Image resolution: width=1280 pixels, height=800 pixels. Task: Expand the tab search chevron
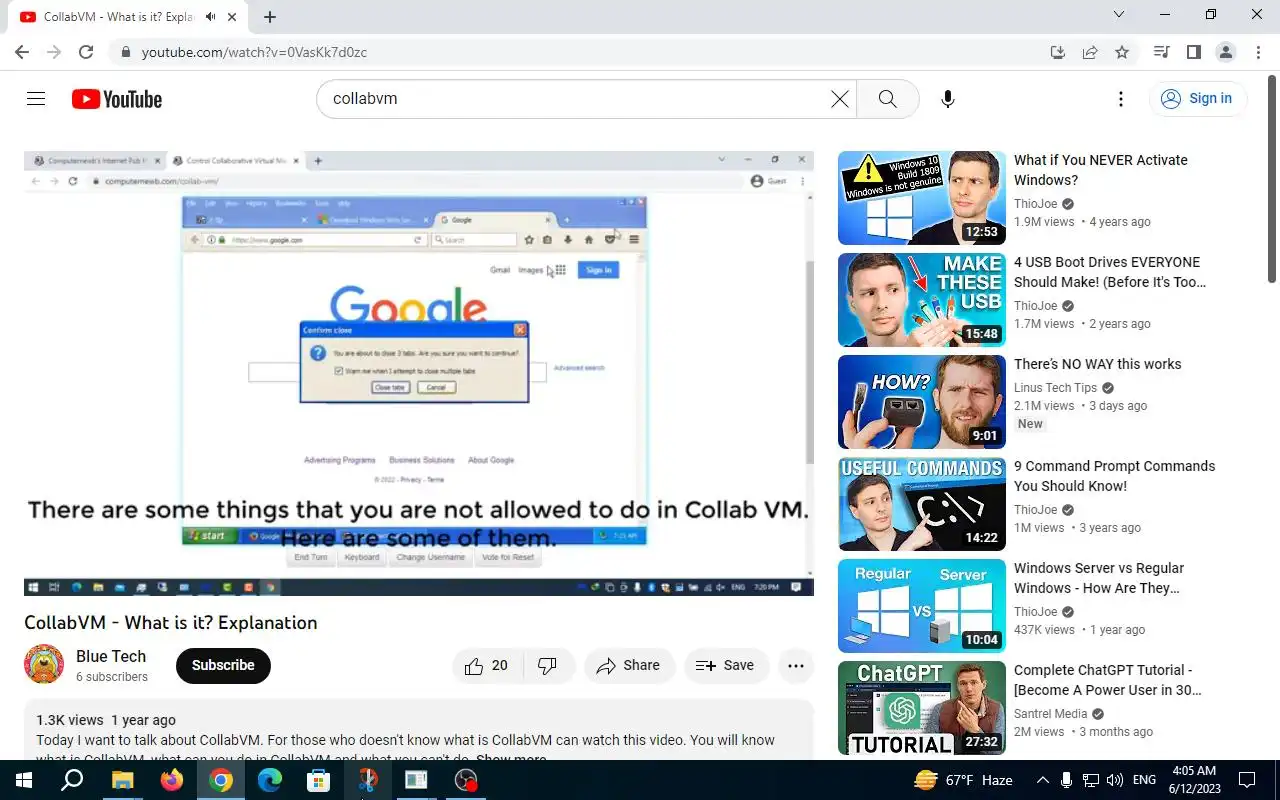click(1119, 15)
